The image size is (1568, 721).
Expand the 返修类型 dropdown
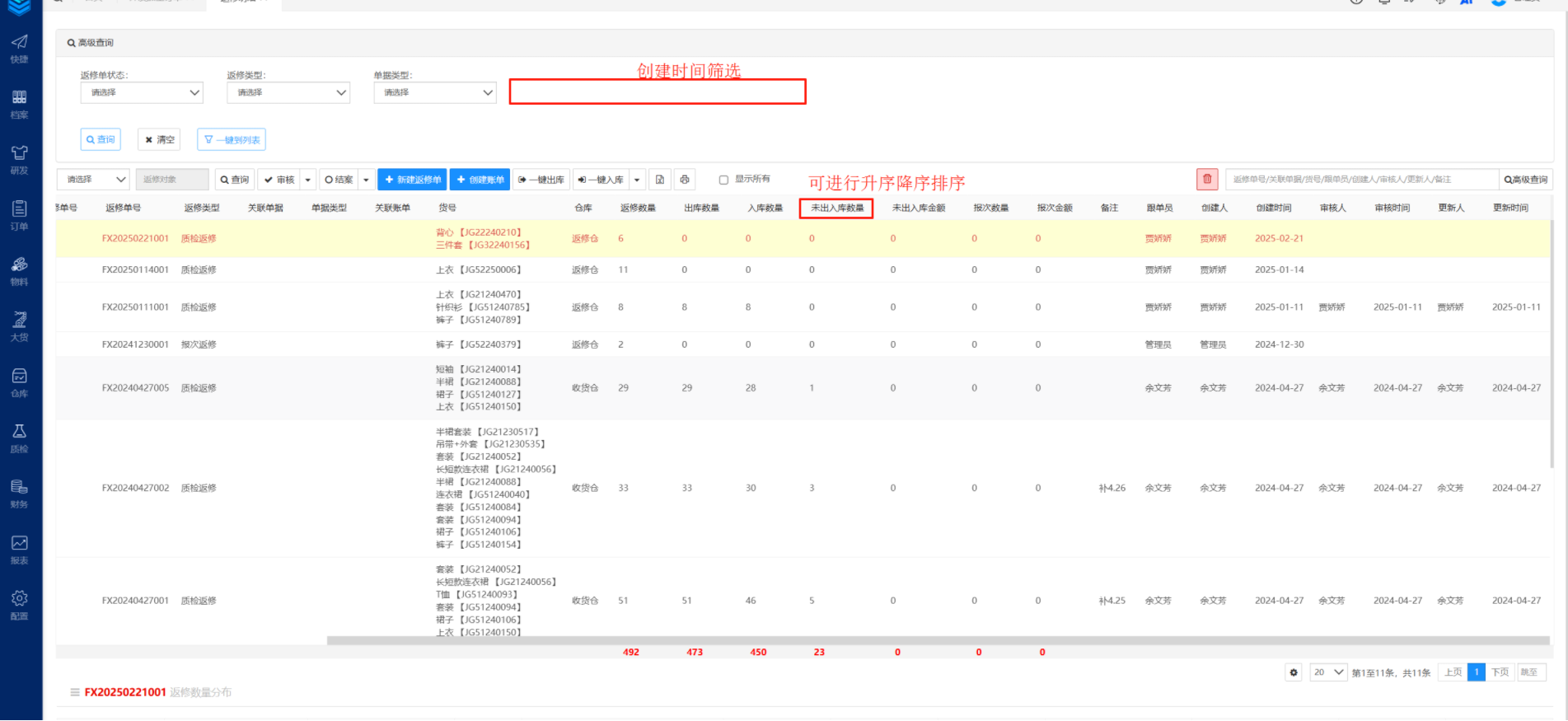tap(288, 92)
